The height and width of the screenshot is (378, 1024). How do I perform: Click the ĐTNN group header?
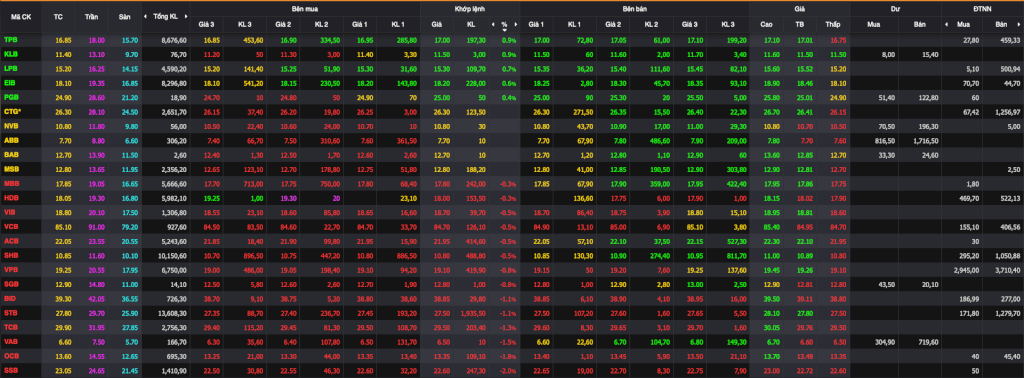[982, 9]
